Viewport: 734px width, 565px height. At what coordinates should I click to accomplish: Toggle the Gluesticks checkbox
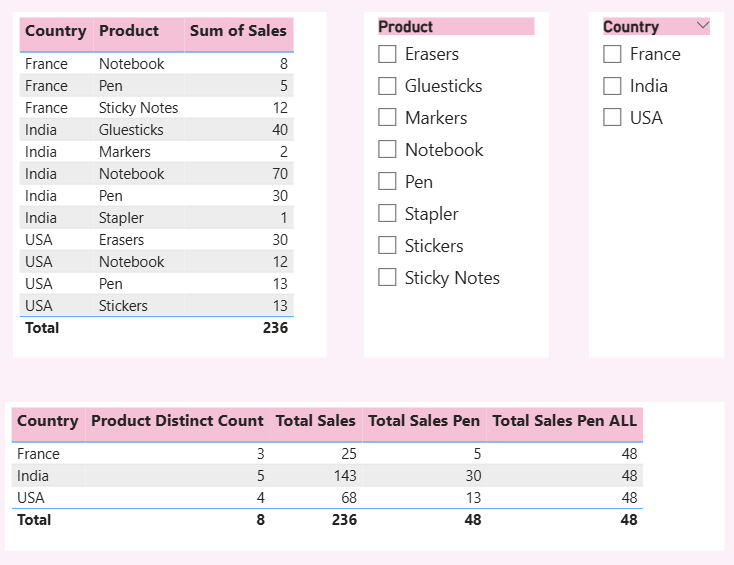(x=387, y=86)
